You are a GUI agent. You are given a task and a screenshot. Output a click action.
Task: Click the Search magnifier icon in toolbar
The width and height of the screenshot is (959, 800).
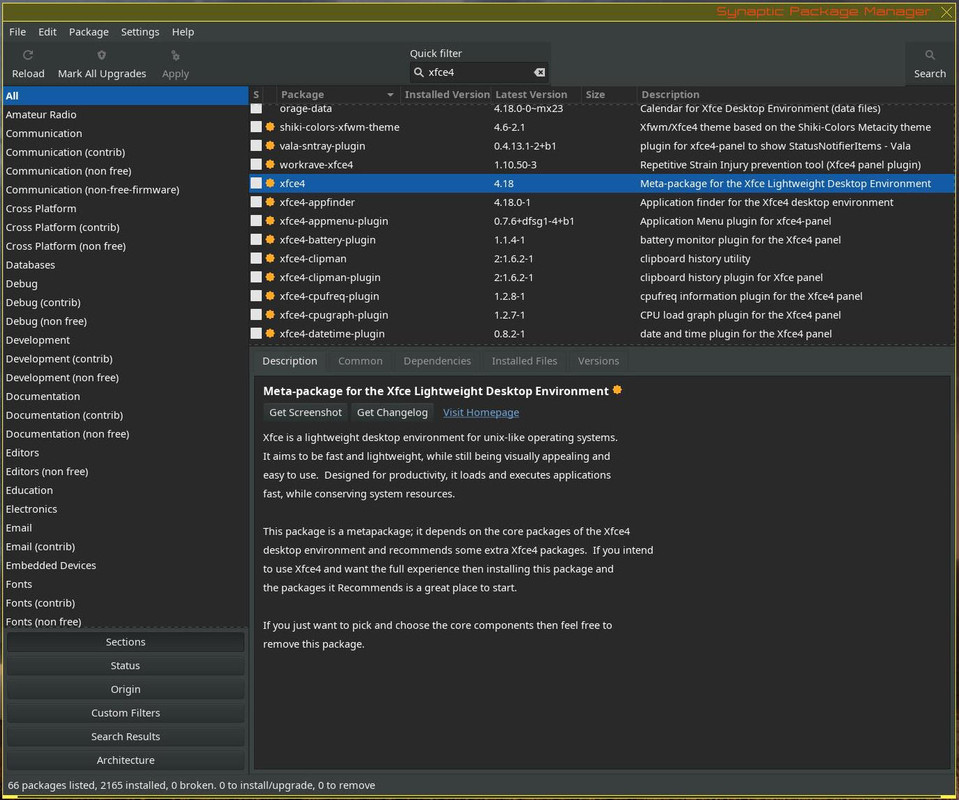pos(930,55)
